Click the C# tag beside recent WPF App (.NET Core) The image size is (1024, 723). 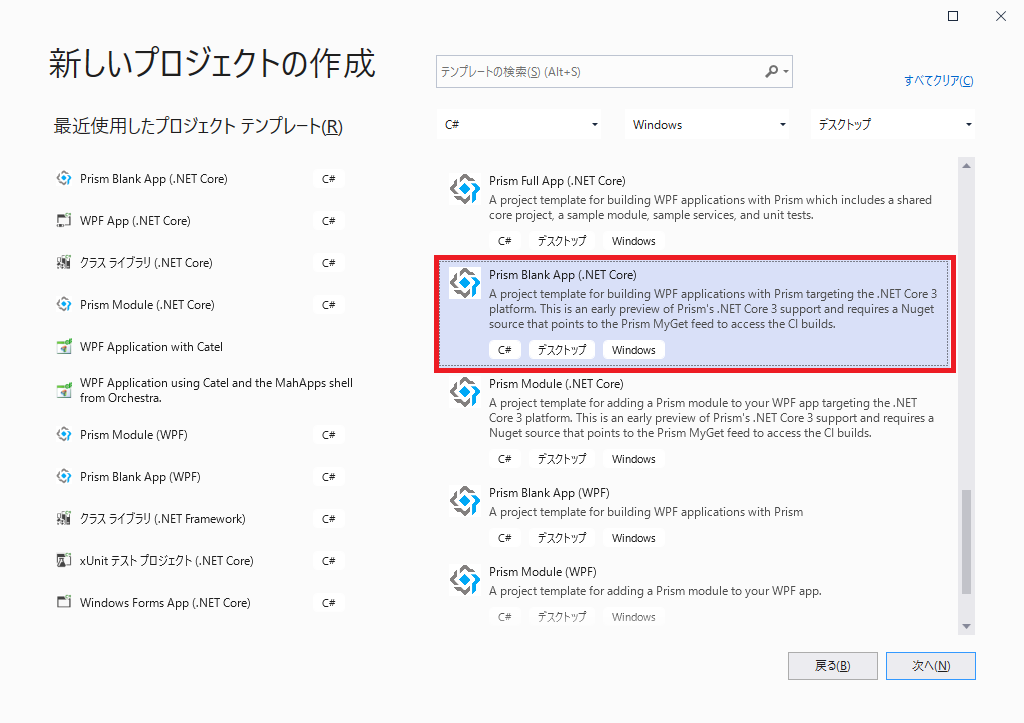point(328,221)
